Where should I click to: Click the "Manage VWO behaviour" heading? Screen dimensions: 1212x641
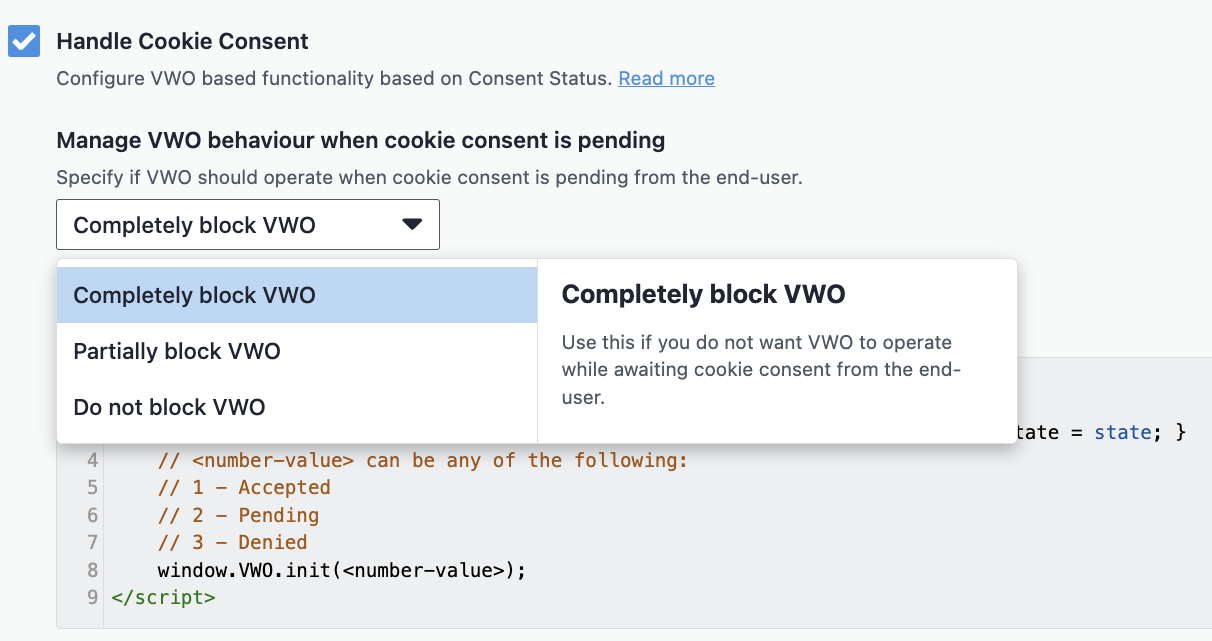coord(360,140)
